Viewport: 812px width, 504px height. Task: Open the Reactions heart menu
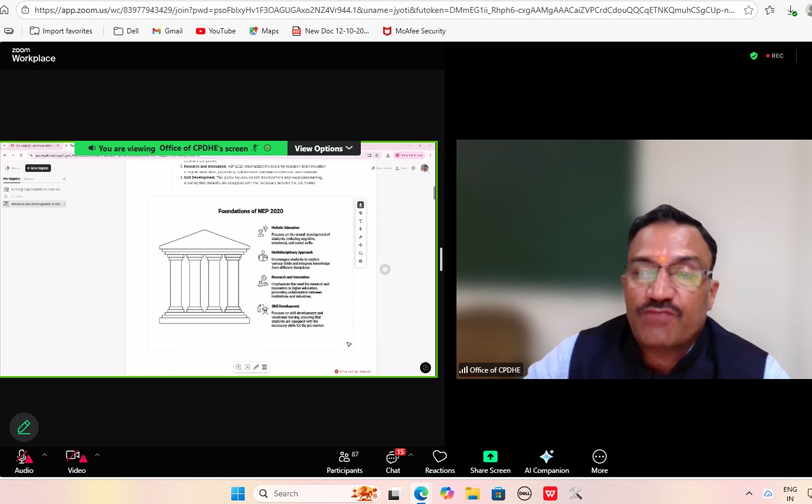[440, 462]
